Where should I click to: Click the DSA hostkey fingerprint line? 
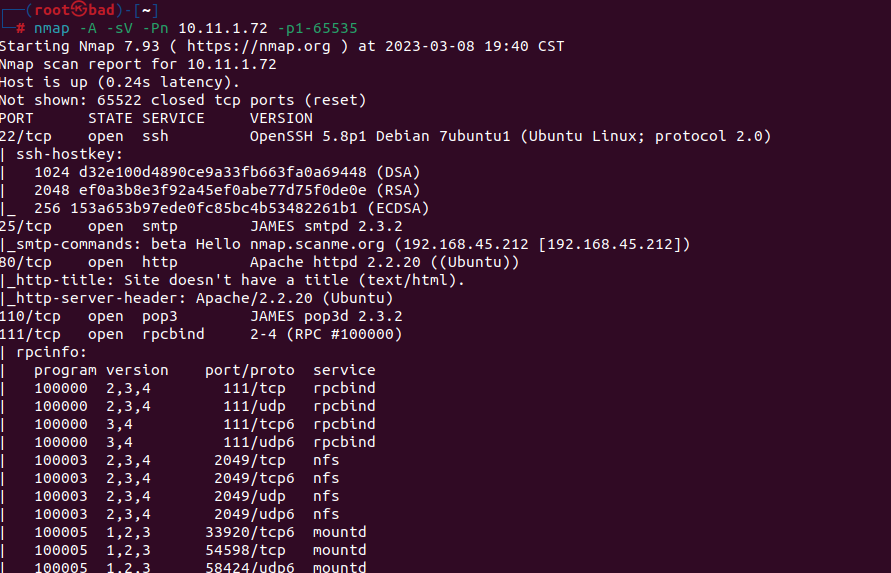point(227,172)
